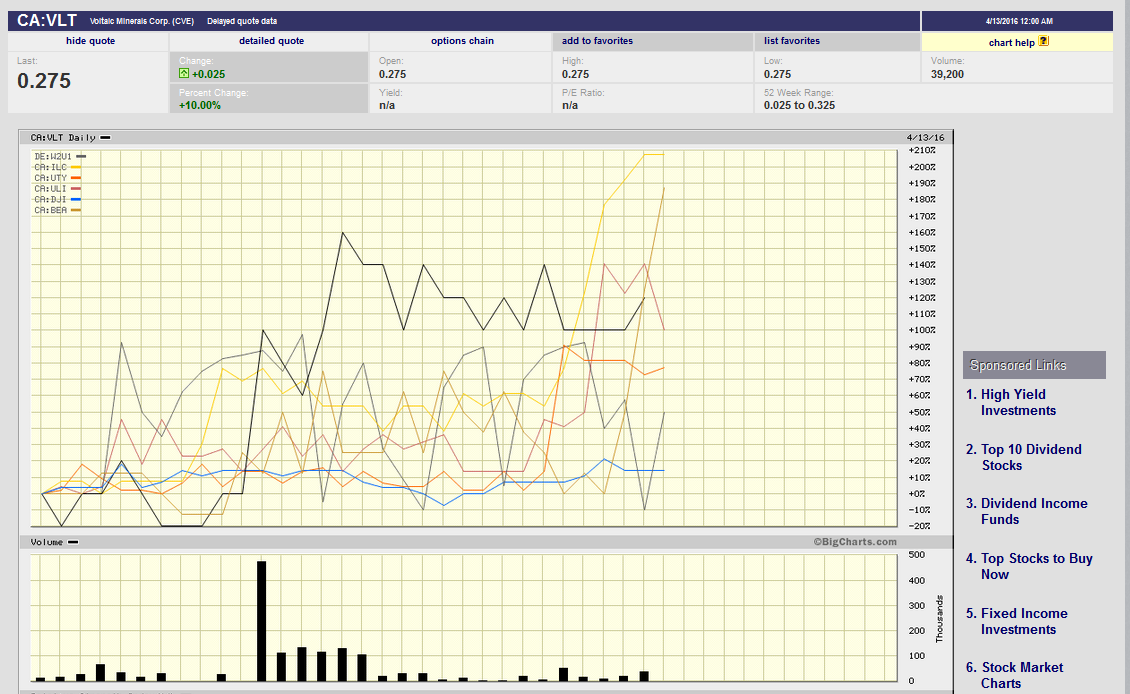Click the CA:ILC yellow legend swatch
This screenshot has width=1130, height=694.
click(76, 167)
